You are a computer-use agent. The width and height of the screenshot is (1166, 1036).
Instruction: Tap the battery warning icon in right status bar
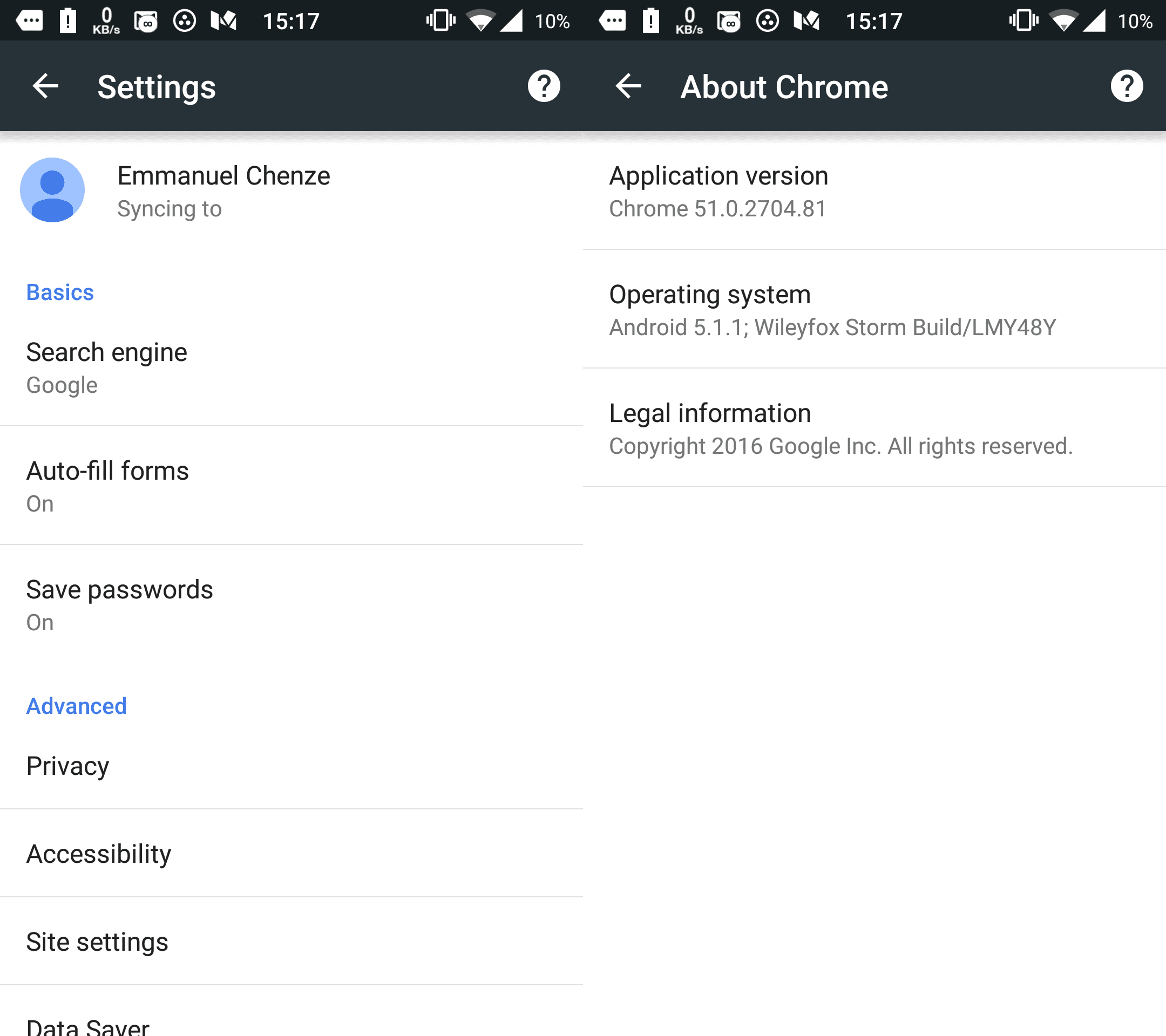[x=651, y=21]
